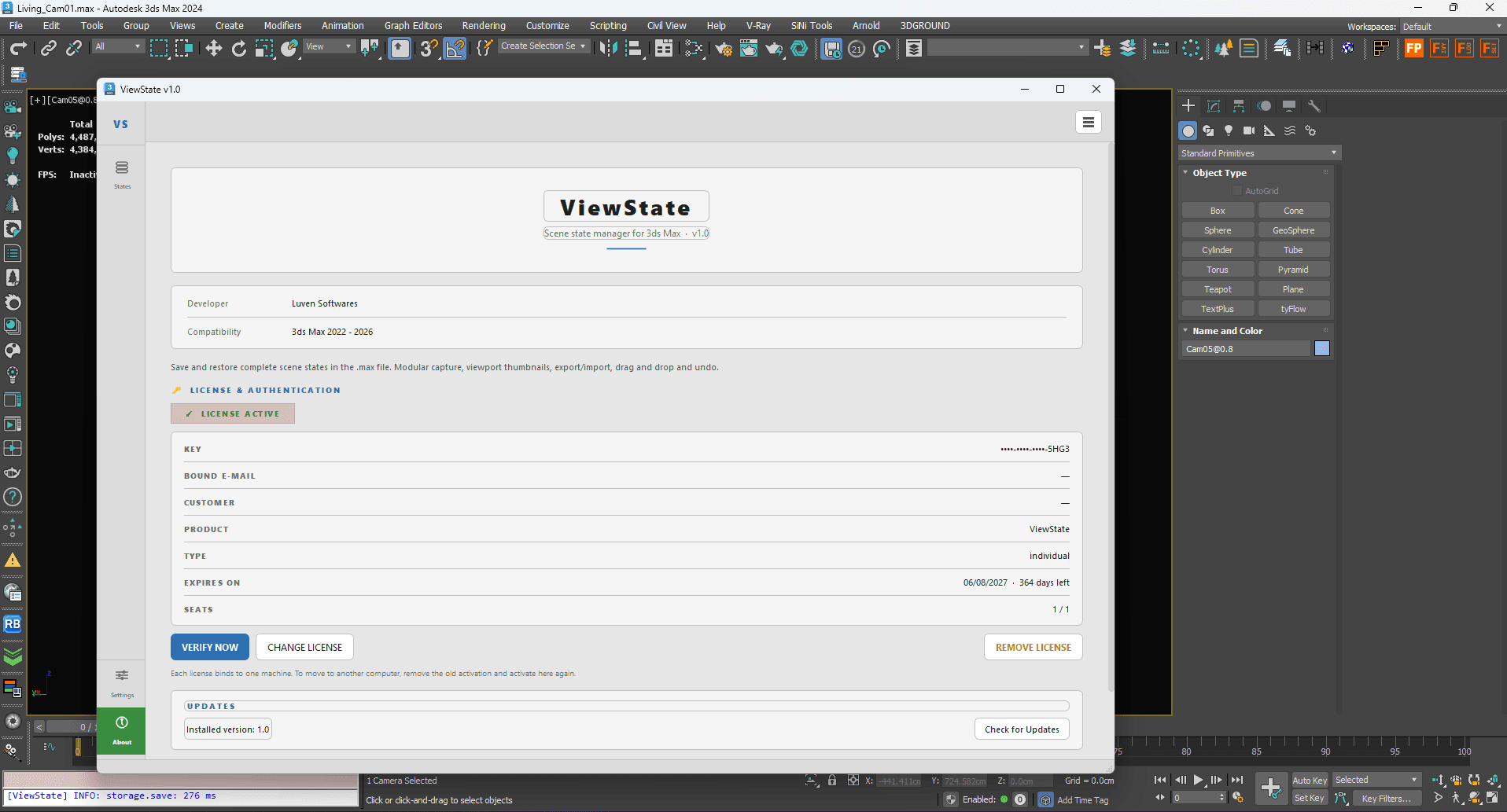
Task: Click the Maximize Viewport Toggle icon
Action: [x=1492, y=797]
